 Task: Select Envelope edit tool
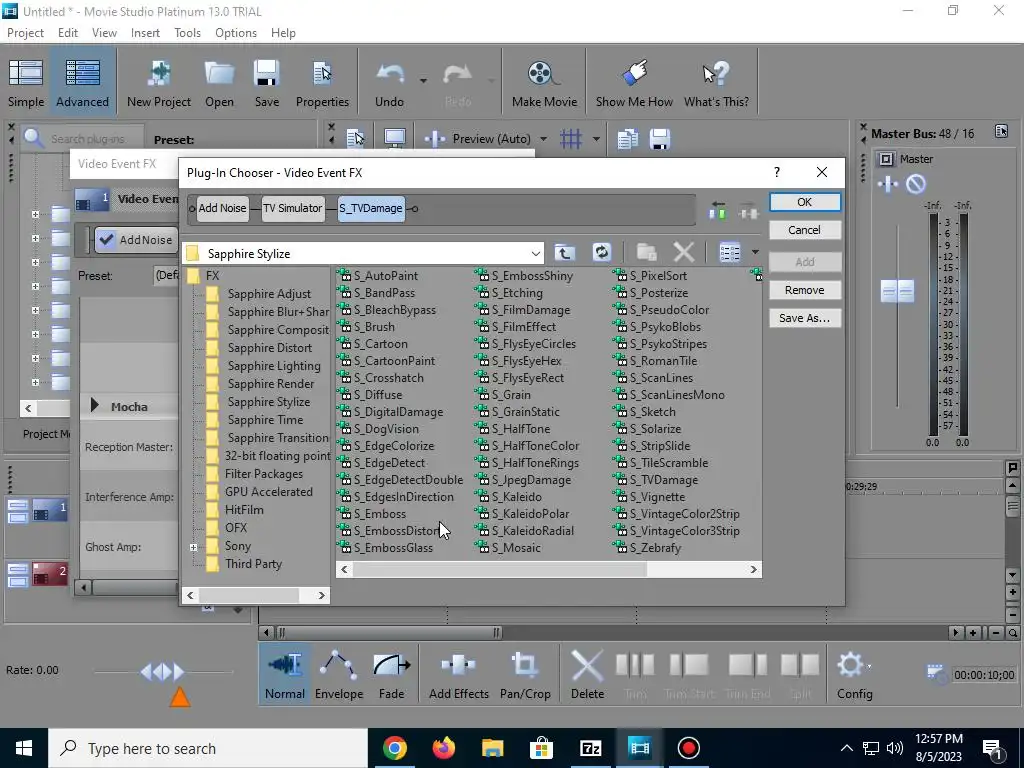(x=339, y=675)
